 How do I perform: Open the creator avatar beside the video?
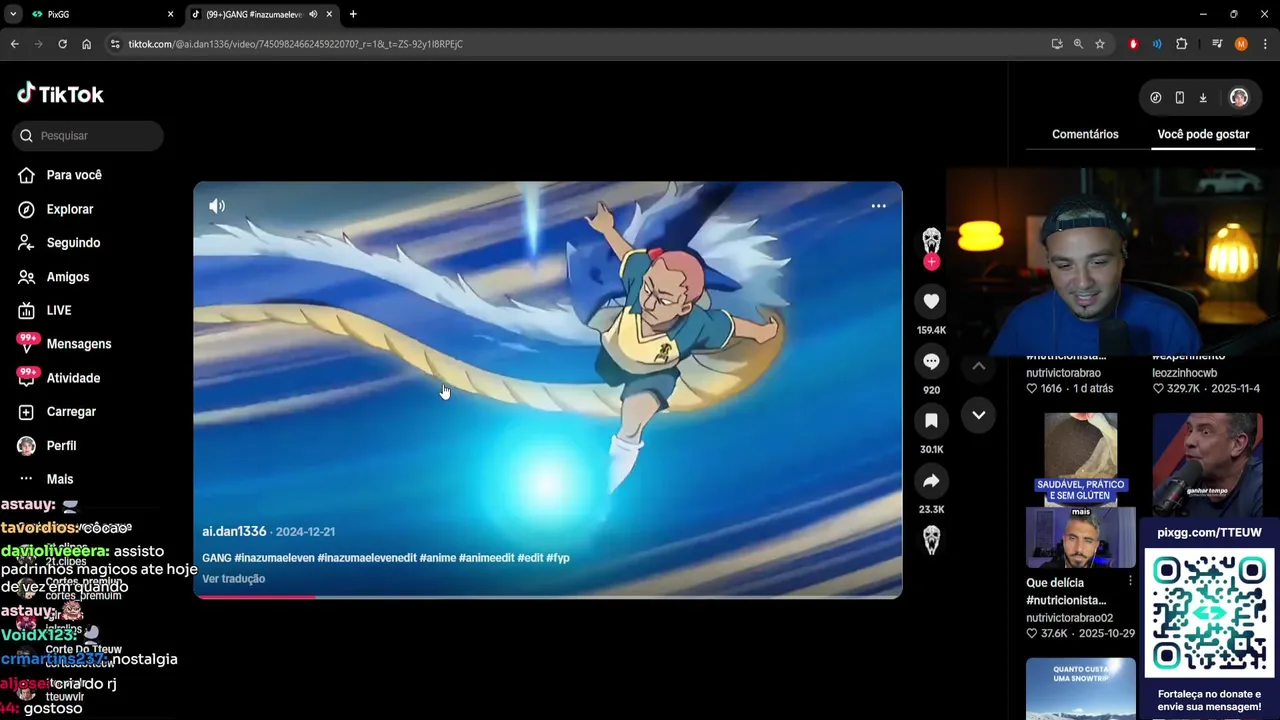coord(931,241)
